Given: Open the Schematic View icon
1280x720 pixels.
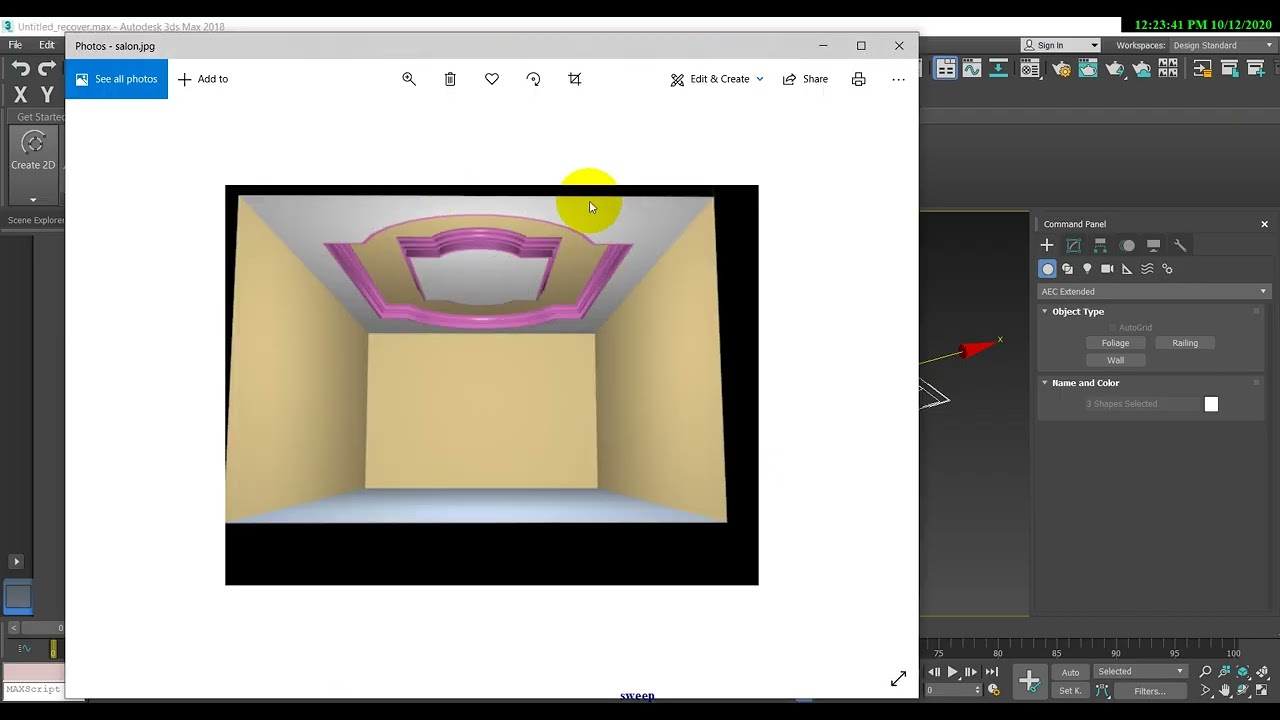Looking at the screenshot, I should pyautogui.click(x=998, y=68).
